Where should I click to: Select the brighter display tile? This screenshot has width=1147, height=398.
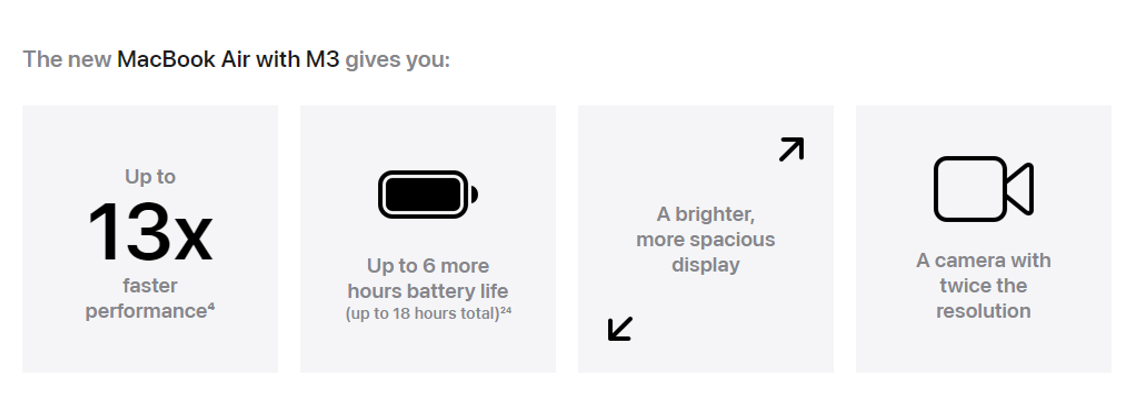click(706, 239)
